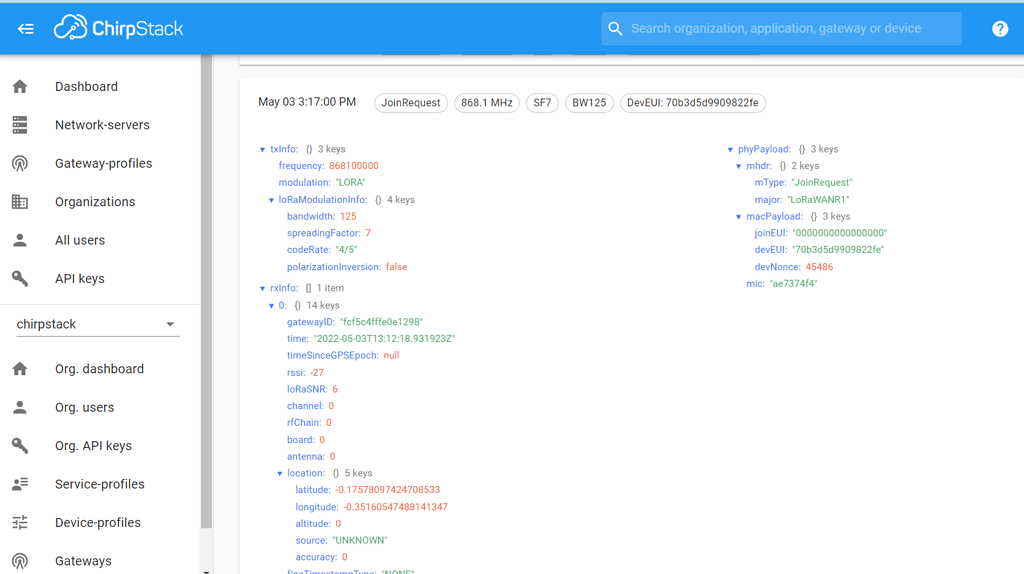Image resolution: width=1024 pixels, height=574 pixels.
Task: Click the back arrow icon in header
Action: (x=25, y=29)
